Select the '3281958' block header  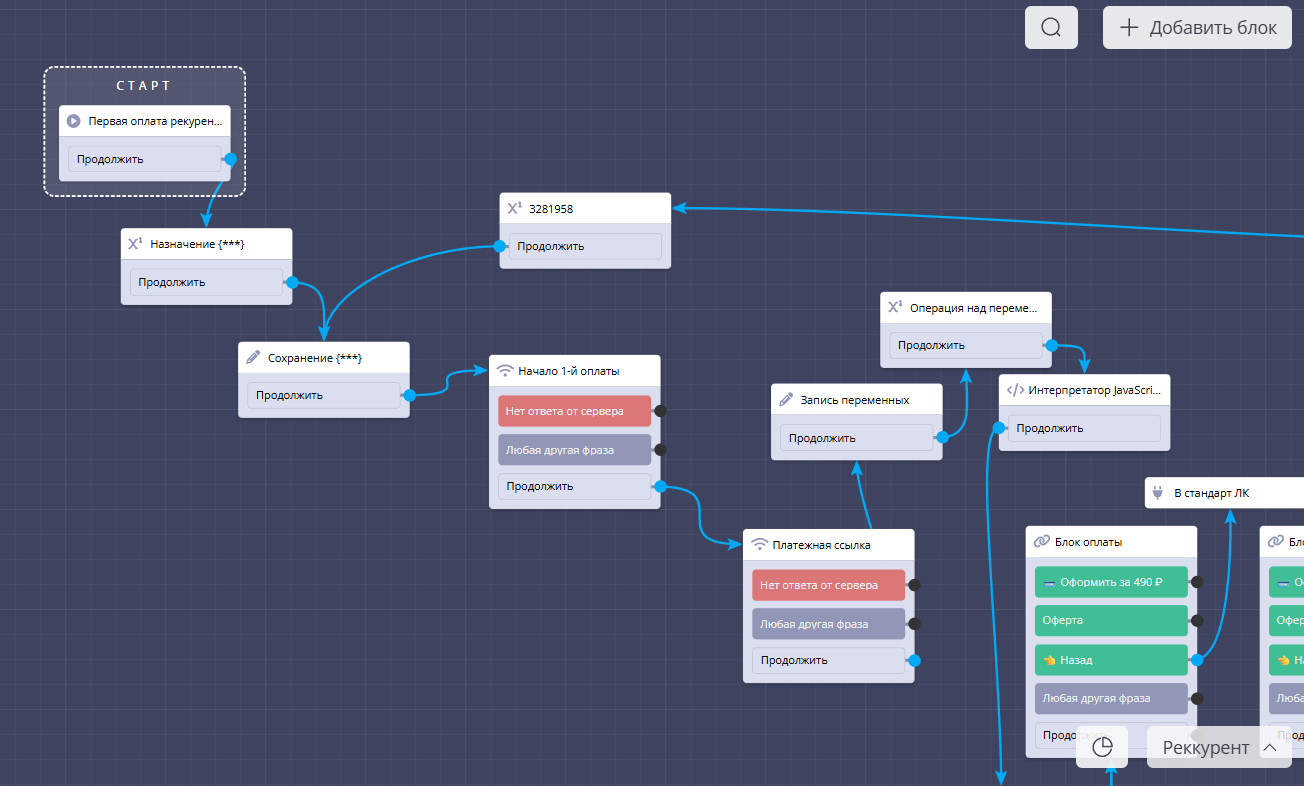pos(585,208)
